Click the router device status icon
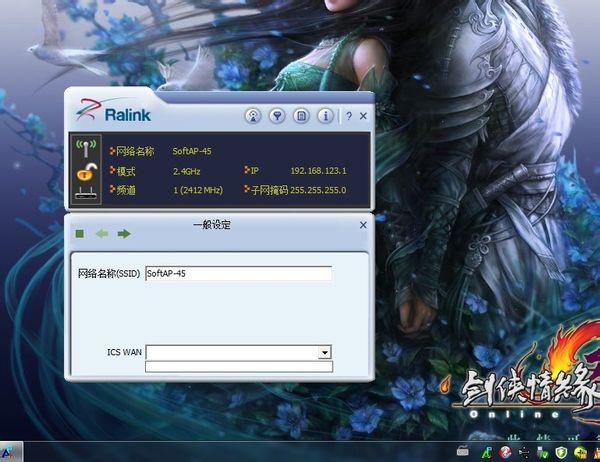This screenshot has width=600, height=462. [x=86, y=193]
